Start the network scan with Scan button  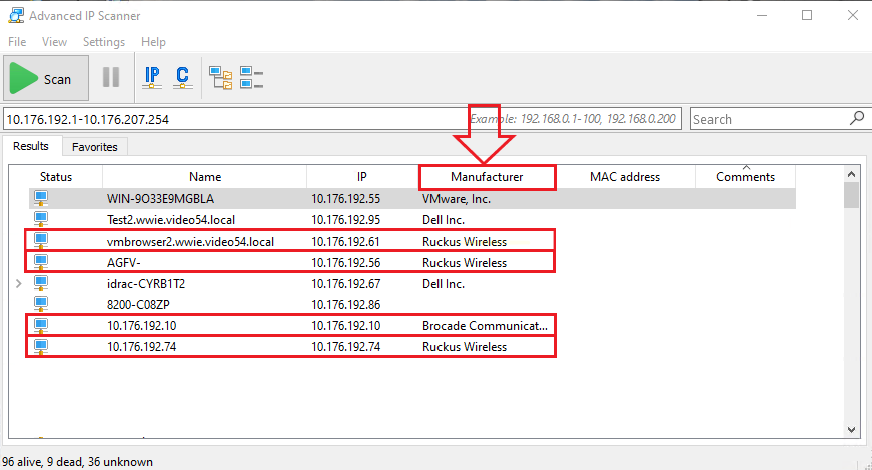click(x=45, y=78)
